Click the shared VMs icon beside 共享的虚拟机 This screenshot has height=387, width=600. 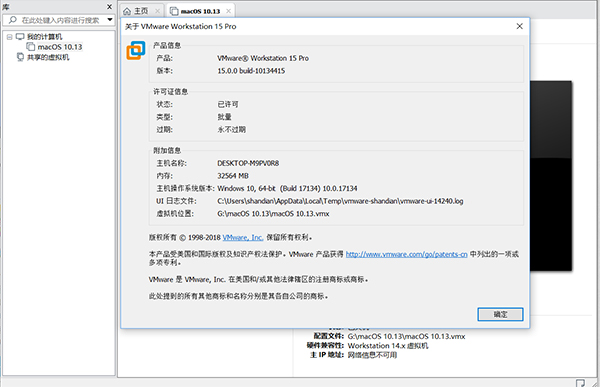[x=20, y=57]
